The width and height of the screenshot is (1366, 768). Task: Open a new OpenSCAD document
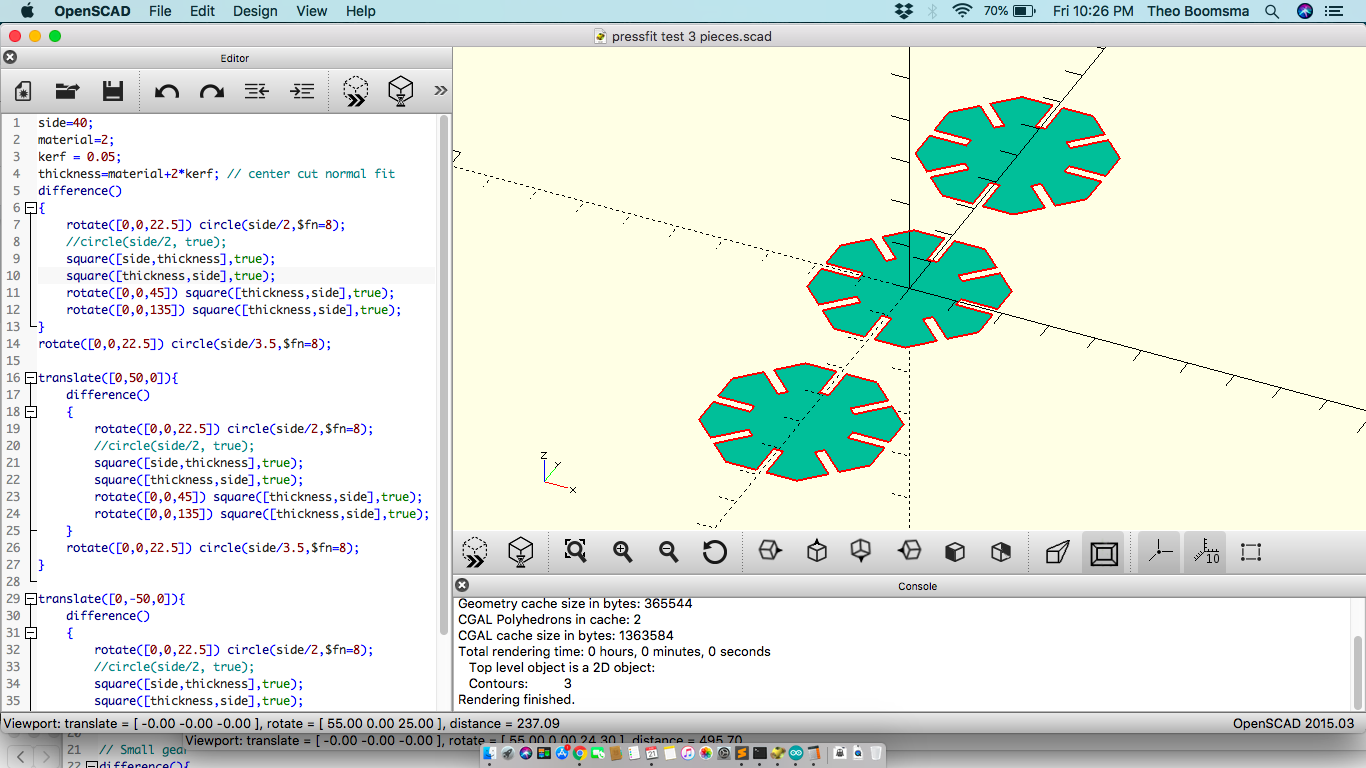pyautogui.click(x=22, y=91)
